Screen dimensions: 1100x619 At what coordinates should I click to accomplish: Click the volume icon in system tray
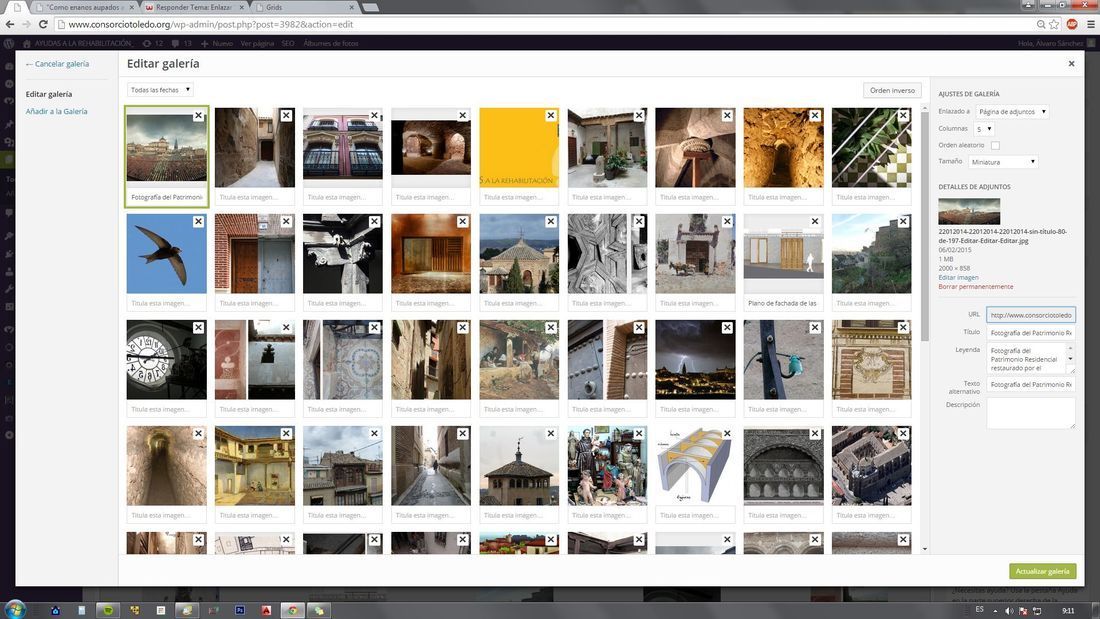point(1009,611)
